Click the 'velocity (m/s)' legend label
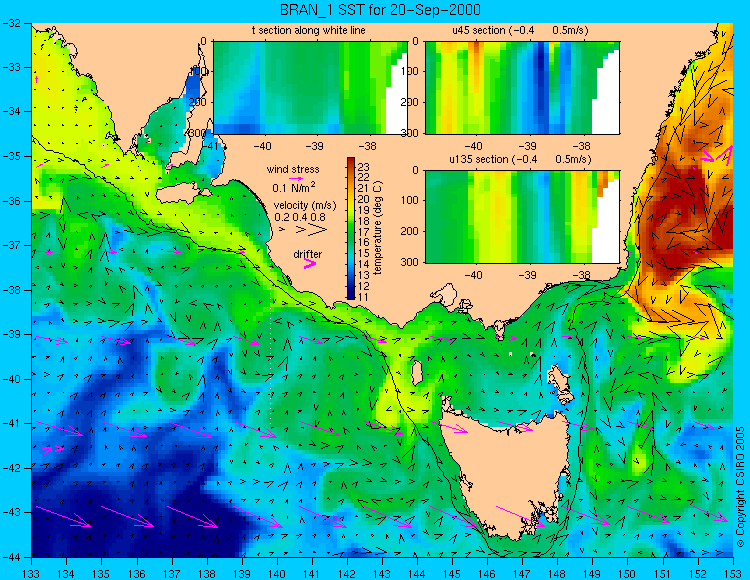 coord(305,205)
